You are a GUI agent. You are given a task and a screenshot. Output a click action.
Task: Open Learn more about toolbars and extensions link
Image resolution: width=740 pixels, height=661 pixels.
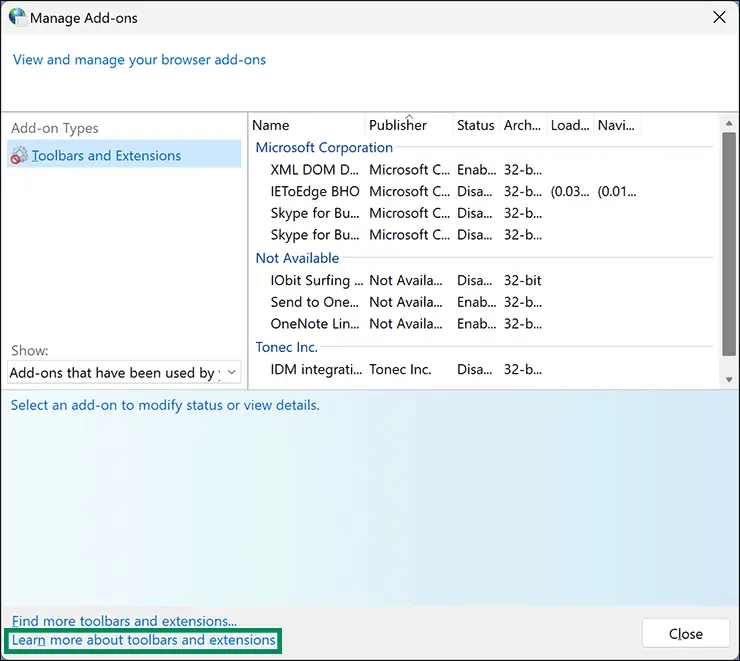(x=143, y=640)
